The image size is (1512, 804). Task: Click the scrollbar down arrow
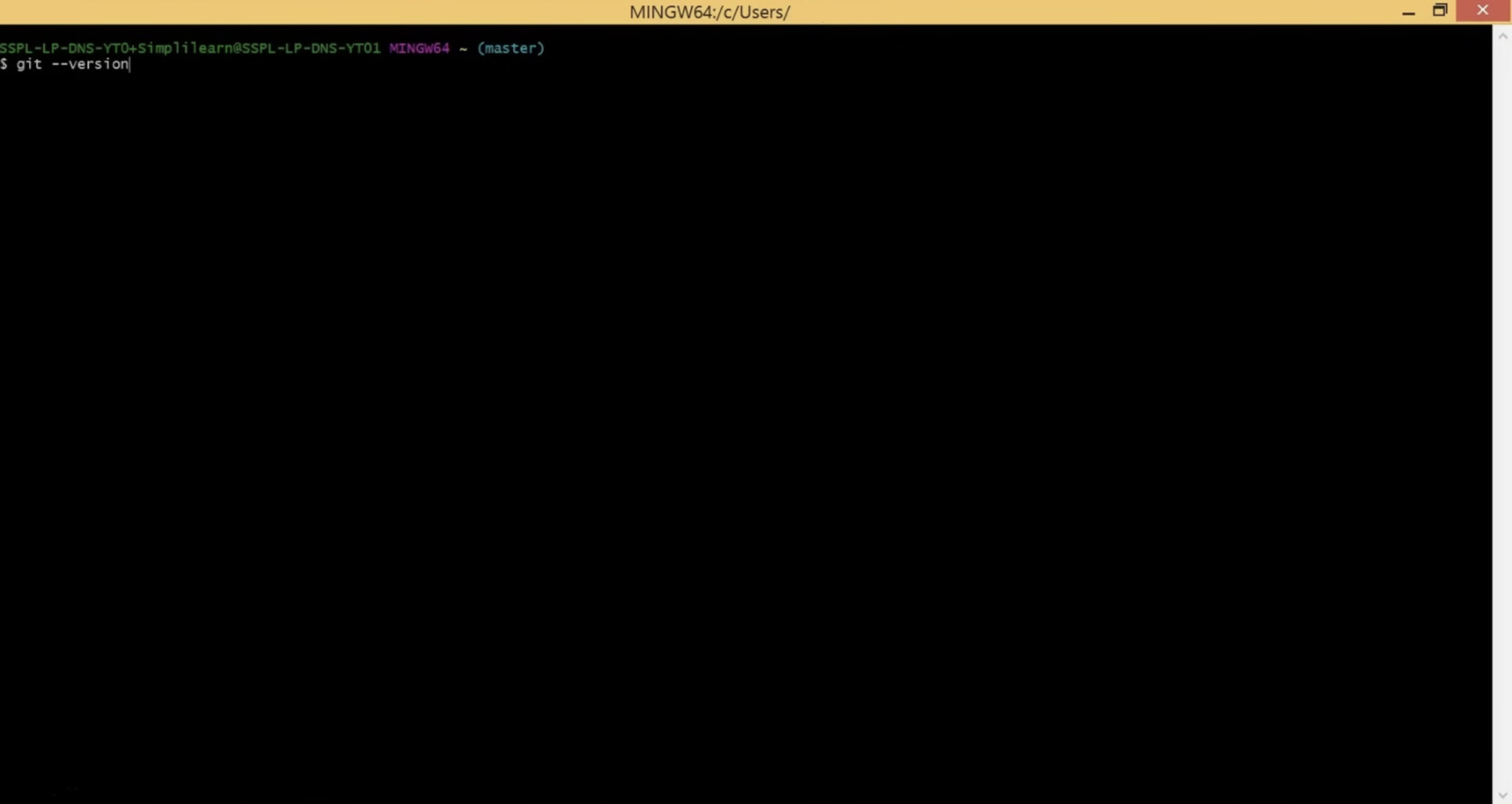1503,795
